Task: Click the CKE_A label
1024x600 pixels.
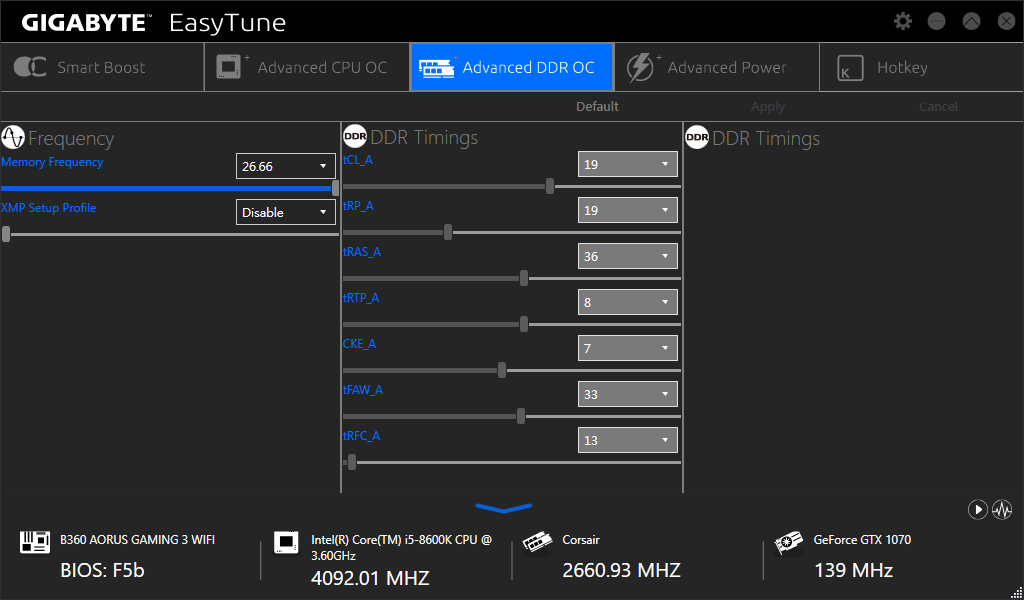Action: (360, 344)
